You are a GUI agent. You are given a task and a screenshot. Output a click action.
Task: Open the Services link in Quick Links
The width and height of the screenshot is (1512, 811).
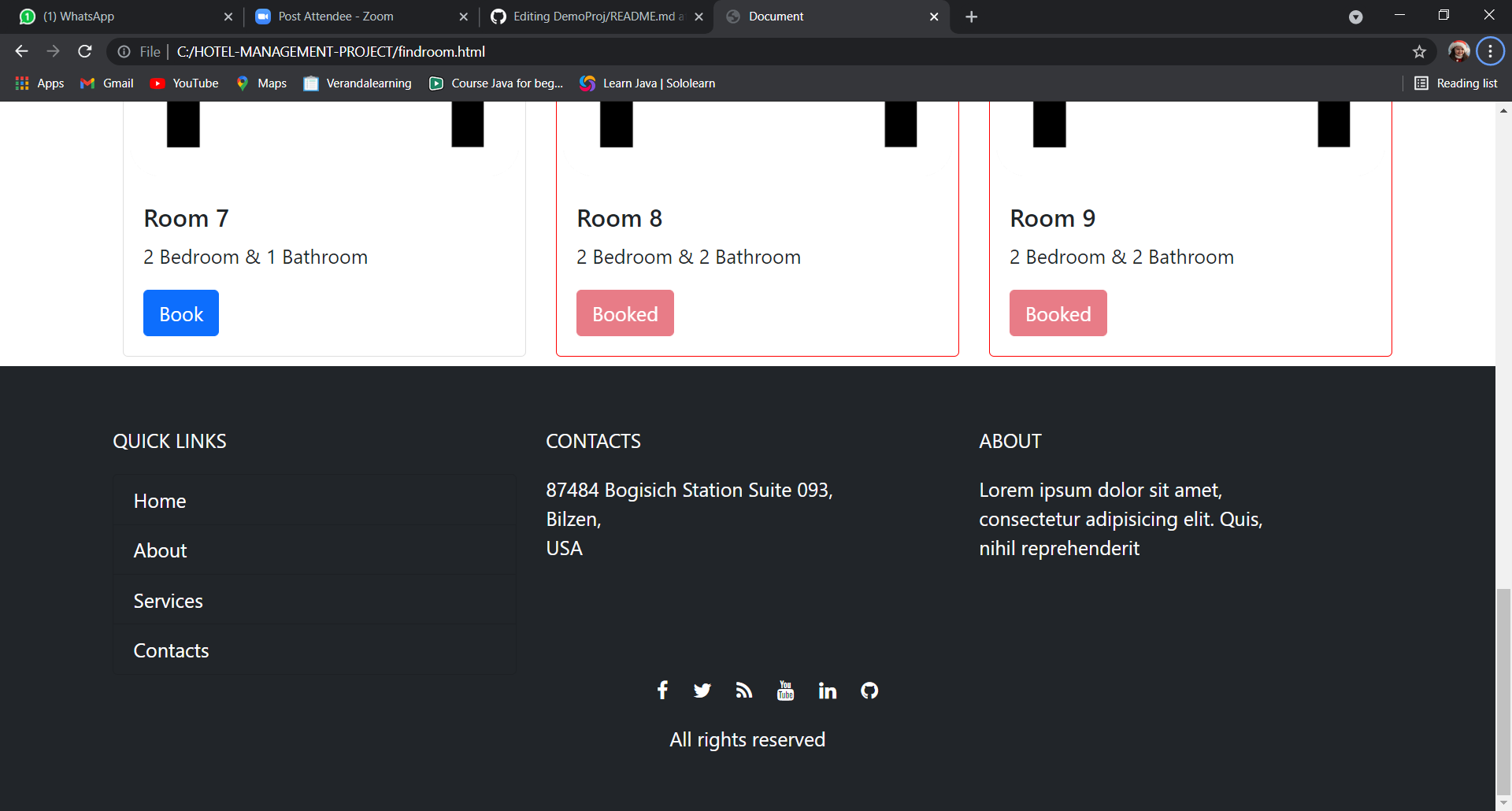pos(168,600)
